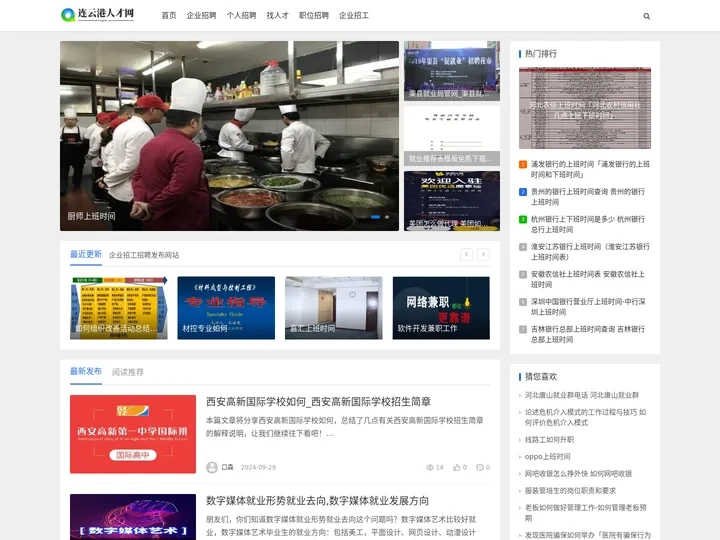
Task: Open oppo上班时间 link
Action: point(547,456)
